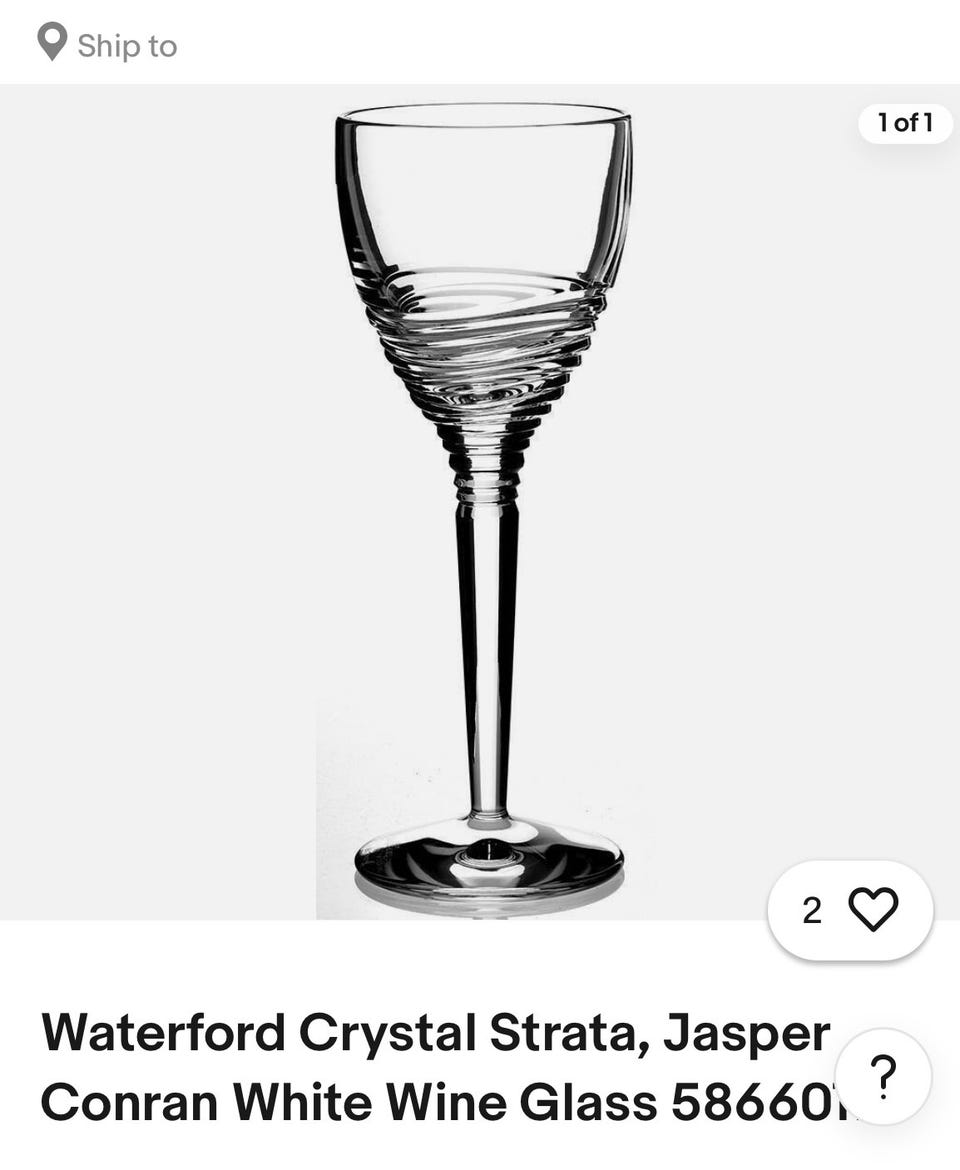The image size is (960, 1170).
Task: Tap the gray area left of the glass
Action: tap(158, 501)
